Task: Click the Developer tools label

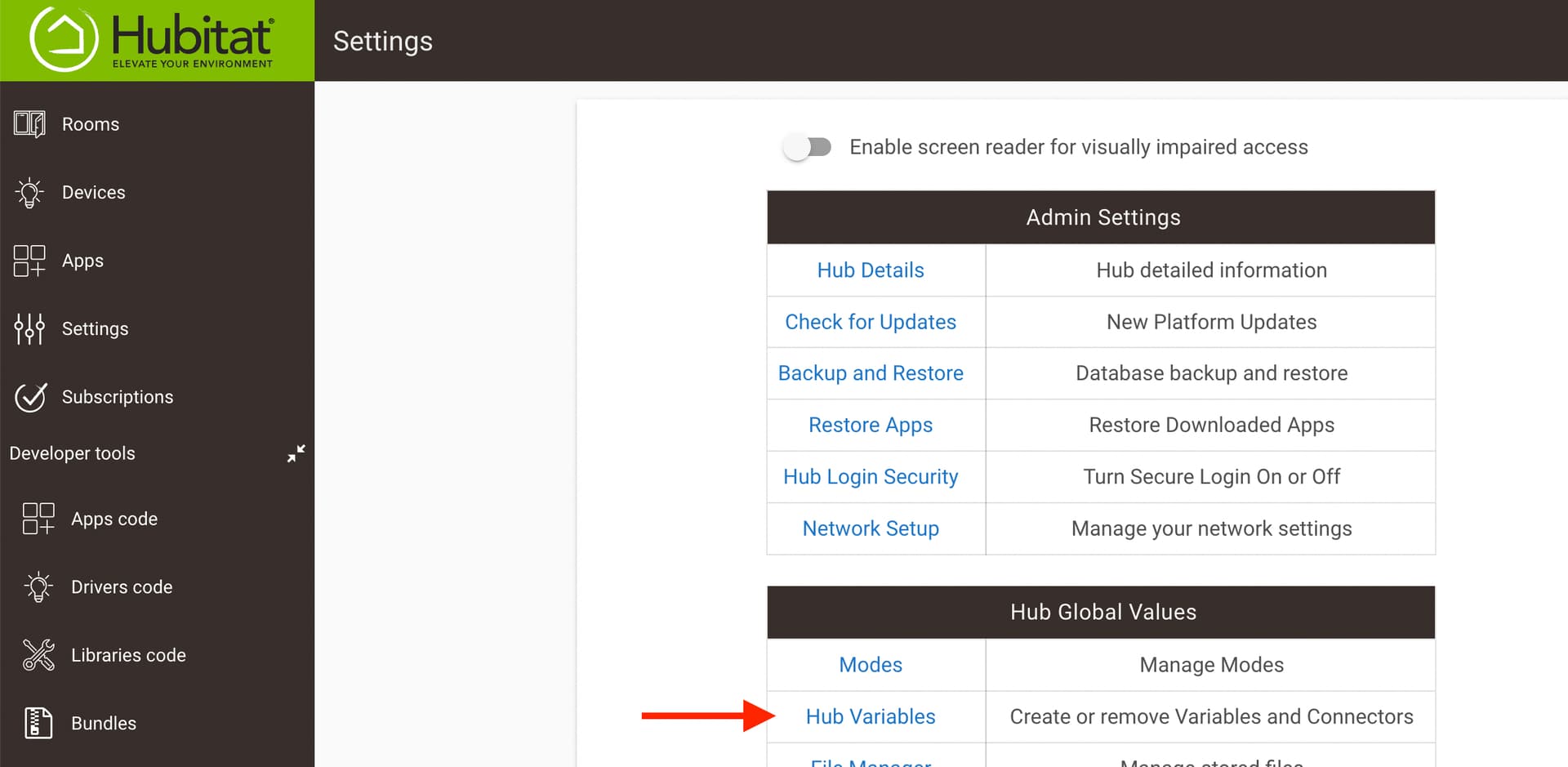Action: (72, 453)
